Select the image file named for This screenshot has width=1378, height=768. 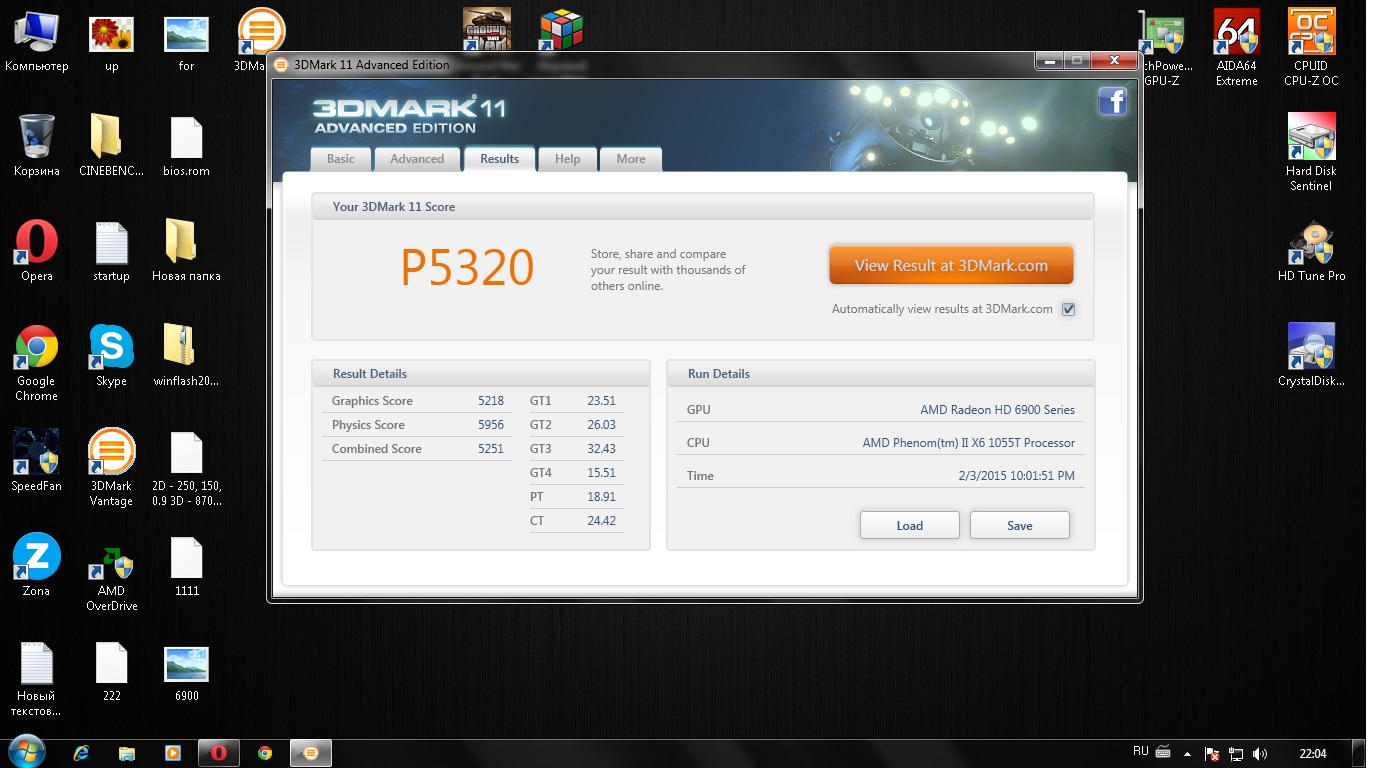pos(186,43)
